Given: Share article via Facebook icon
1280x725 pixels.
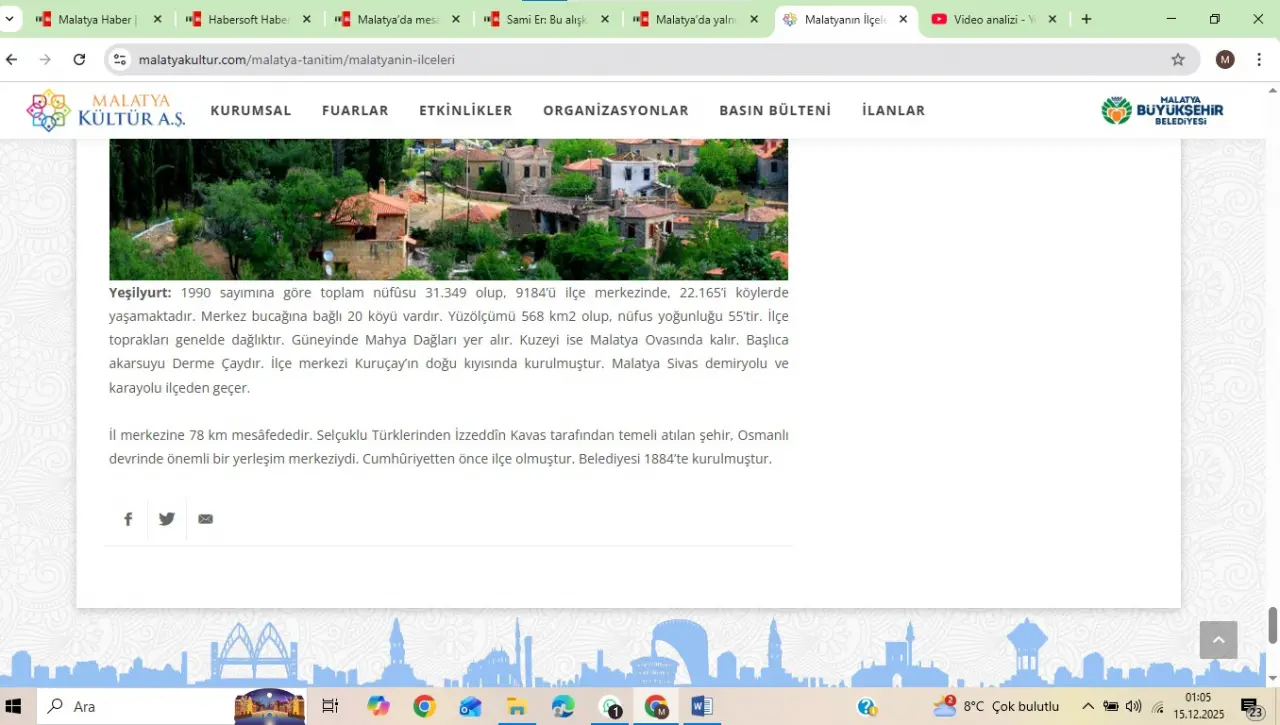Looking at the screenshot, I should point(128,519).
